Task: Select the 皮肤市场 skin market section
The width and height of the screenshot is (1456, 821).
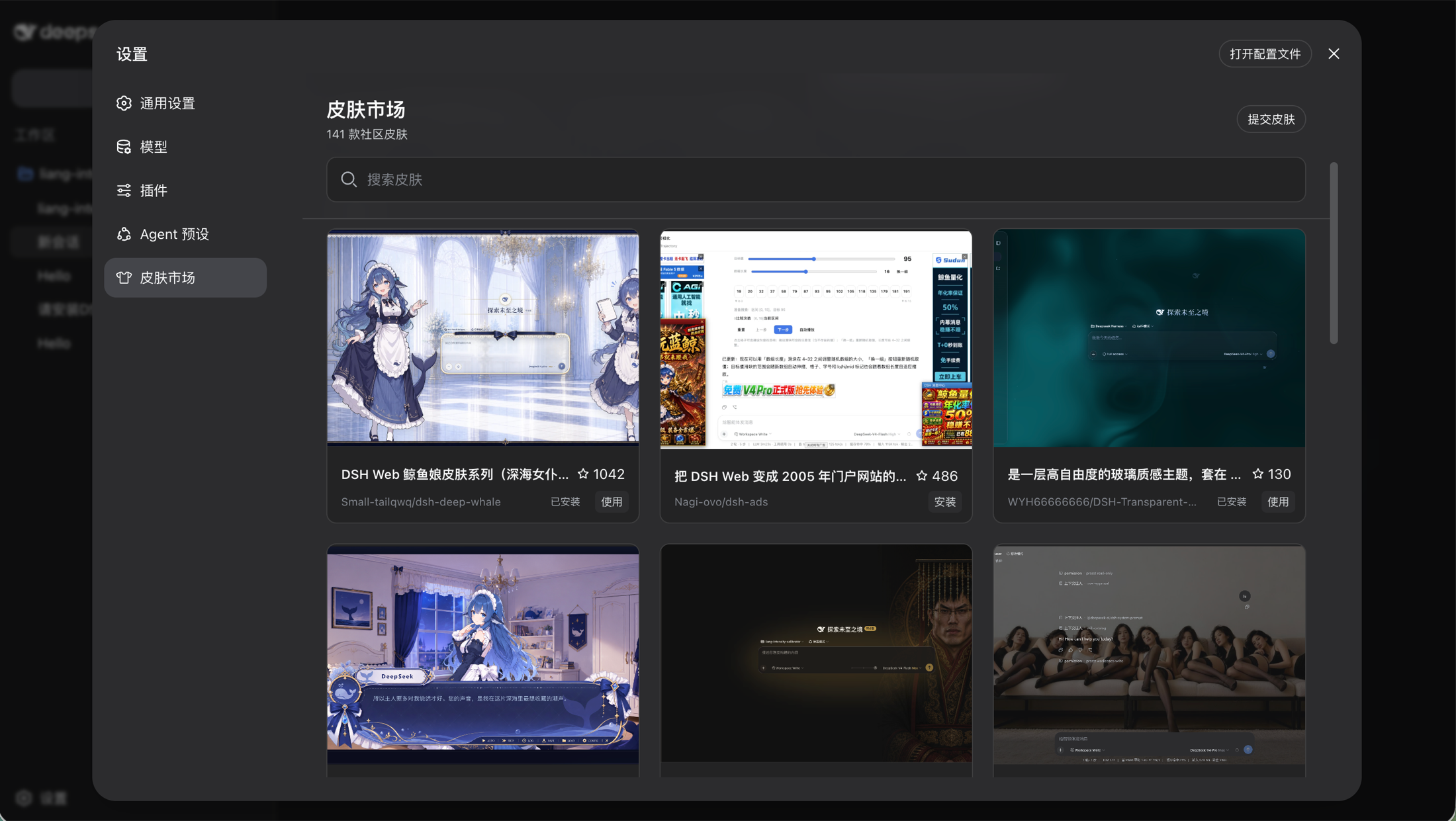Action: click(185, 278)
